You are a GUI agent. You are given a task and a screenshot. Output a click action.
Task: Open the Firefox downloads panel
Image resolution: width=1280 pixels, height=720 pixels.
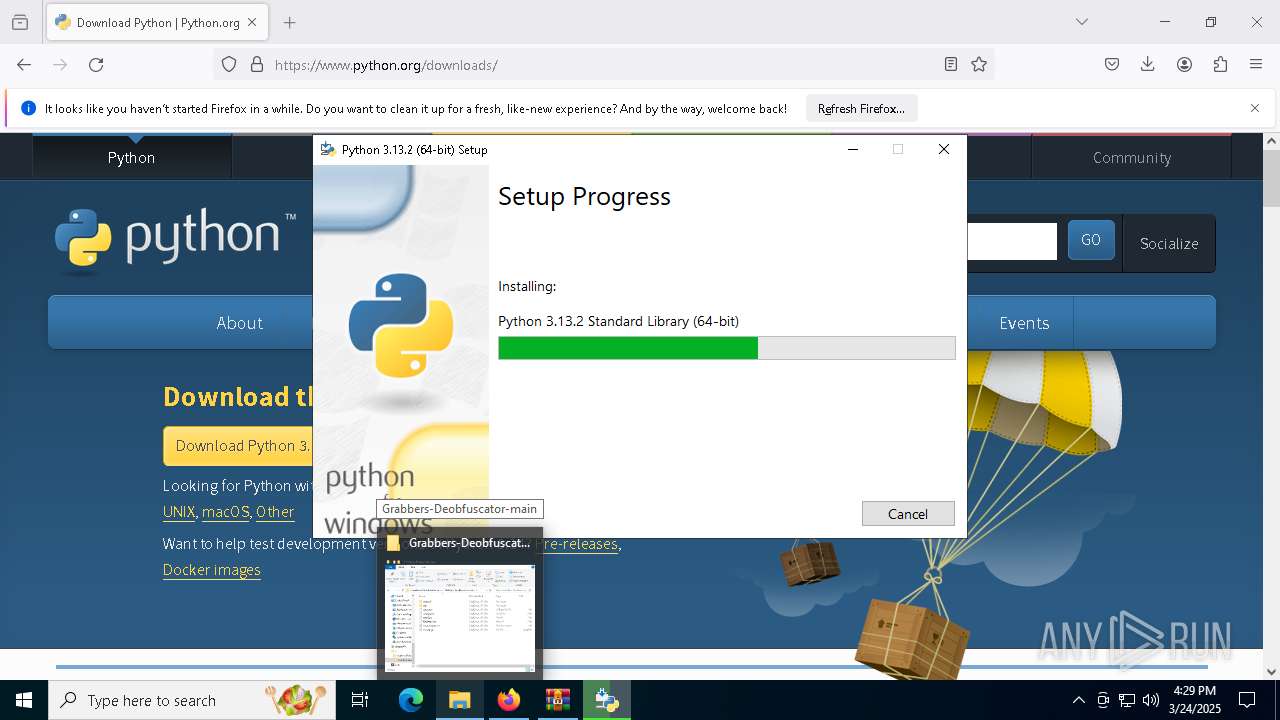coord(1148,65)
